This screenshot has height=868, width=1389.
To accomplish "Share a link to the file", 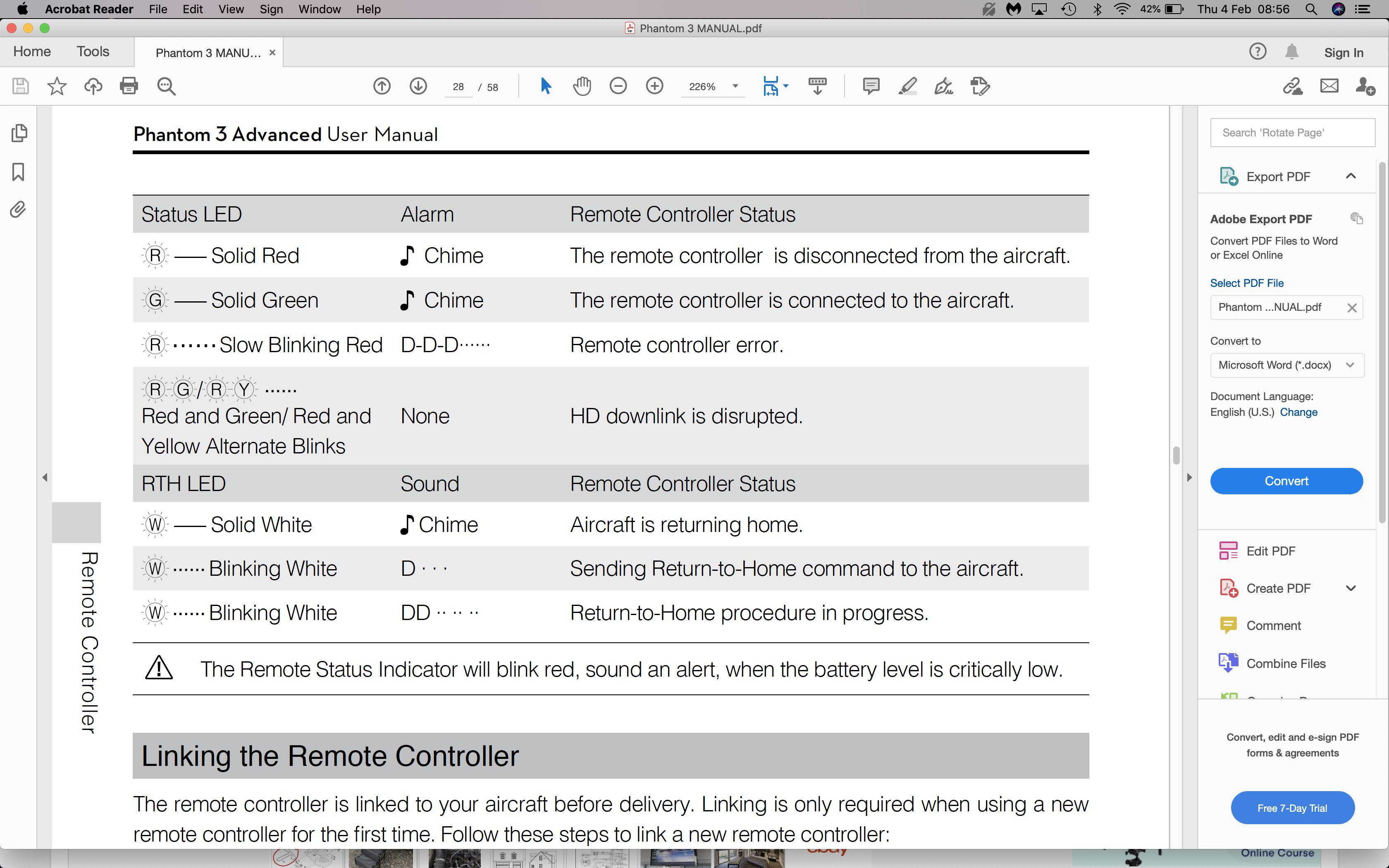I will click(x=1293, y=87).
